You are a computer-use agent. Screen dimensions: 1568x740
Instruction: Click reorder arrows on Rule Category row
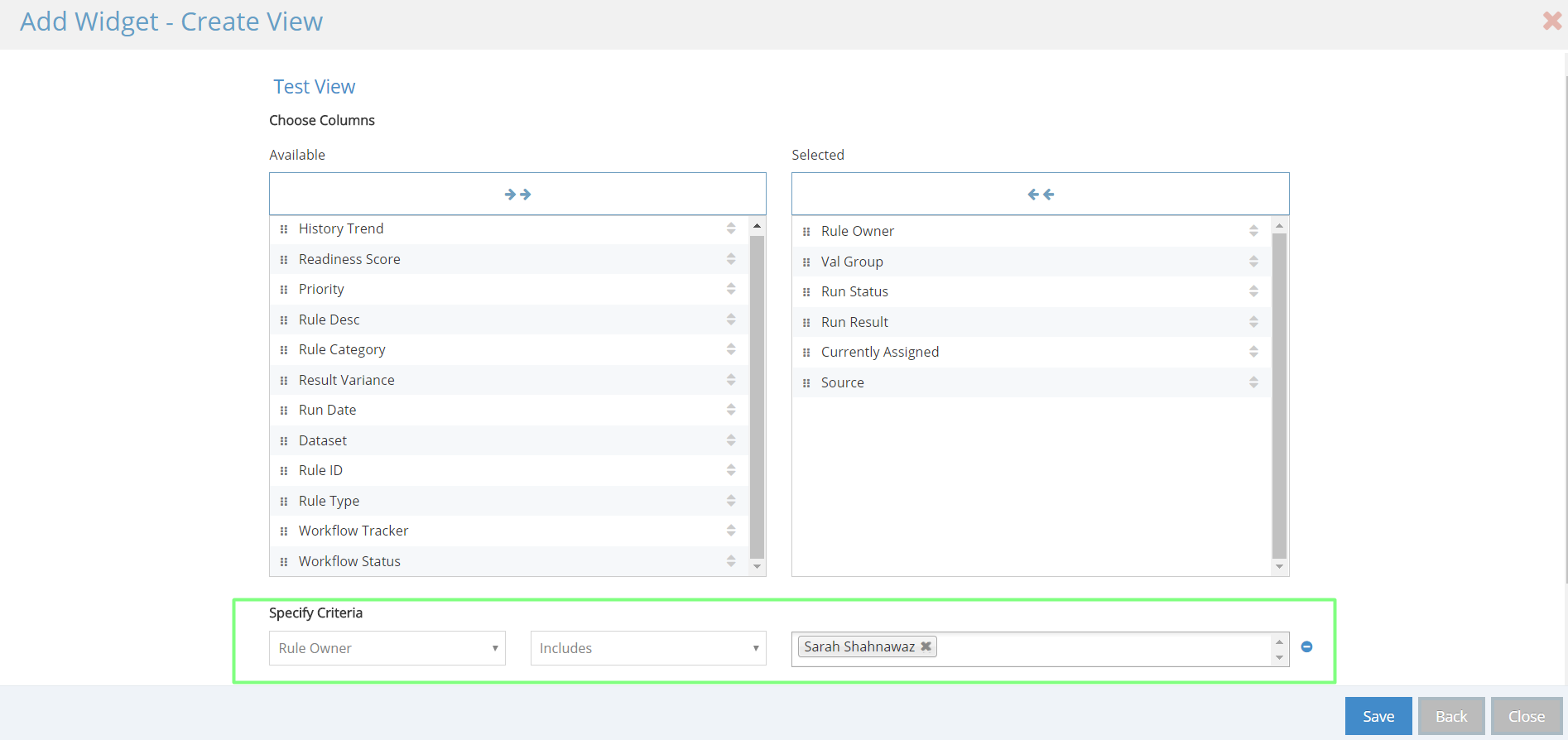731,349
